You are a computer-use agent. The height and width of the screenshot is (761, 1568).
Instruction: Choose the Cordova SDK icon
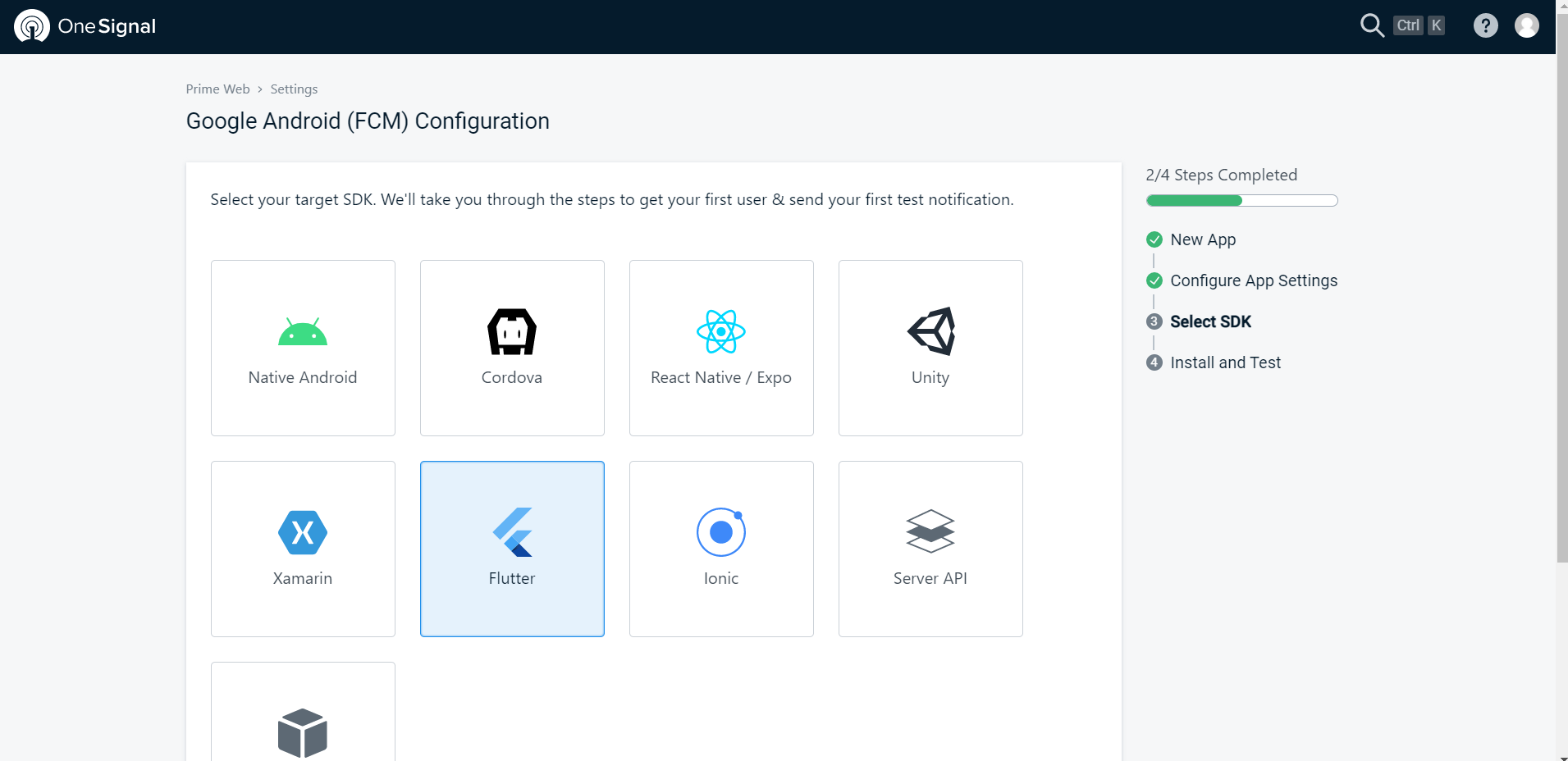(512, 332)
